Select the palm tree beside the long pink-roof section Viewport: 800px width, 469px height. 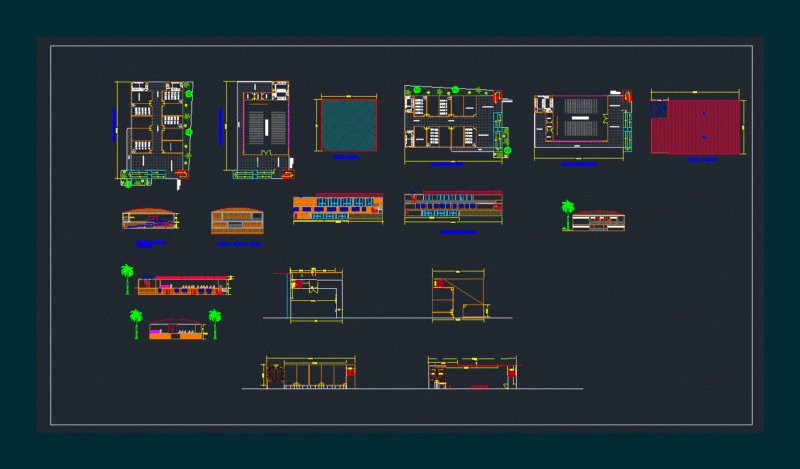pos(127,279)
